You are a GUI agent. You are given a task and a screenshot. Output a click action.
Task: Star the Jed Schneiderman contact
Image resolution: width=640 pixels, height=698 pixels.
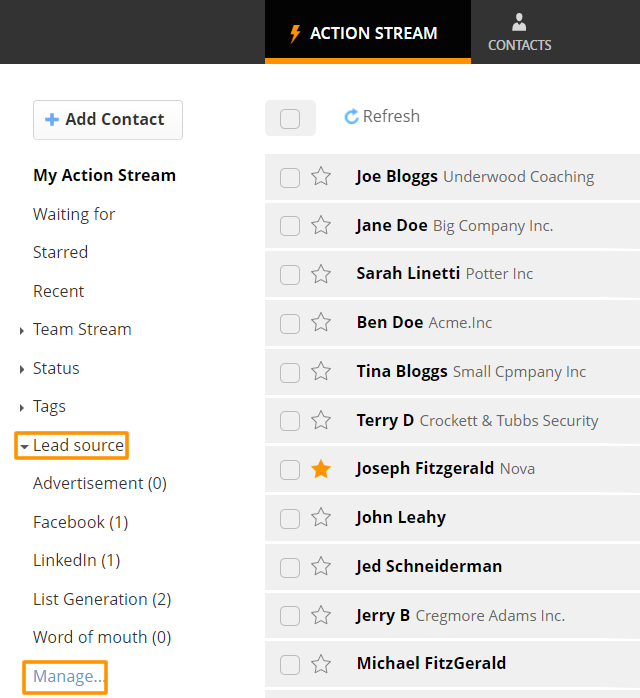tap(321, 567)
